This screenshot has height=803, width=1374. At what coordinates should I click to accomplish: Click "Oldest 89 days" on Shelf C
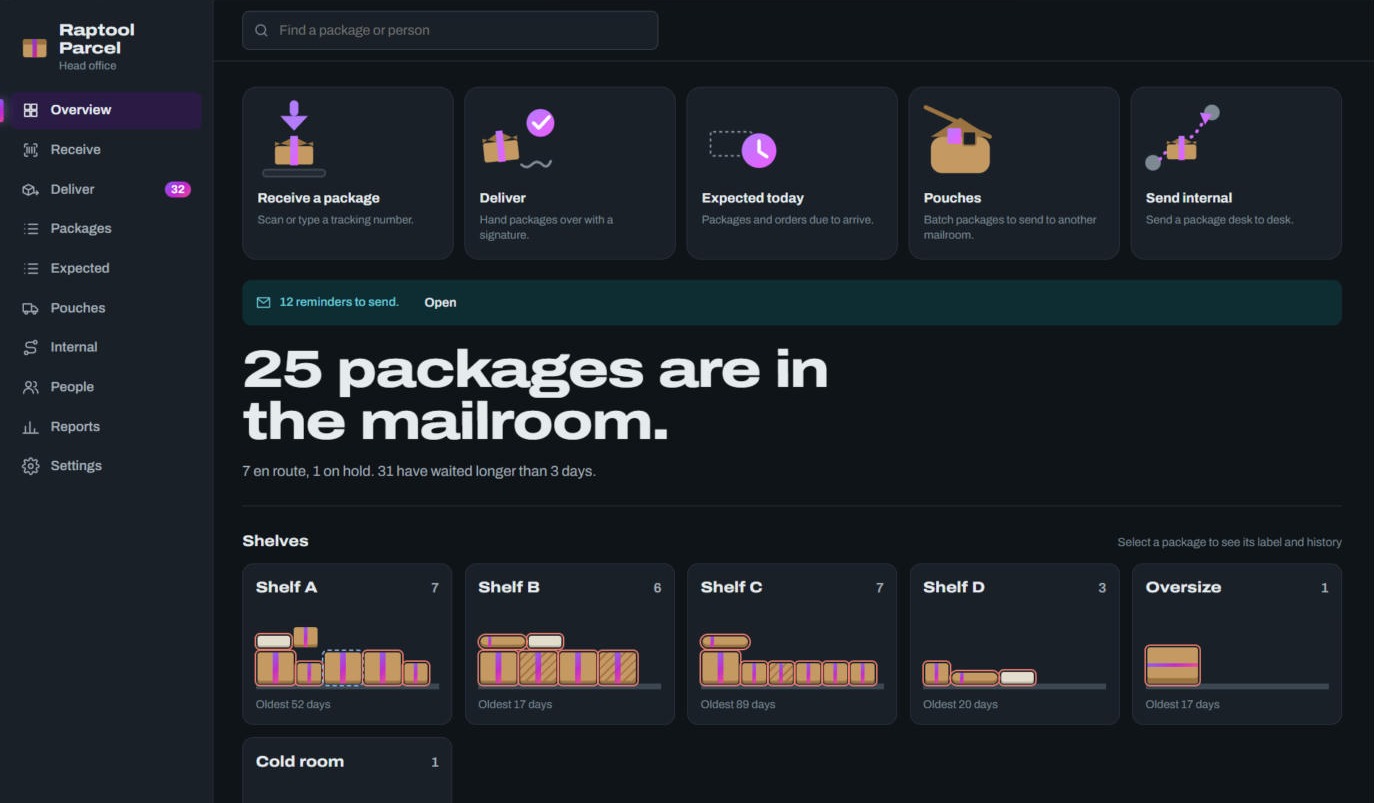click(x=738, y=705)
